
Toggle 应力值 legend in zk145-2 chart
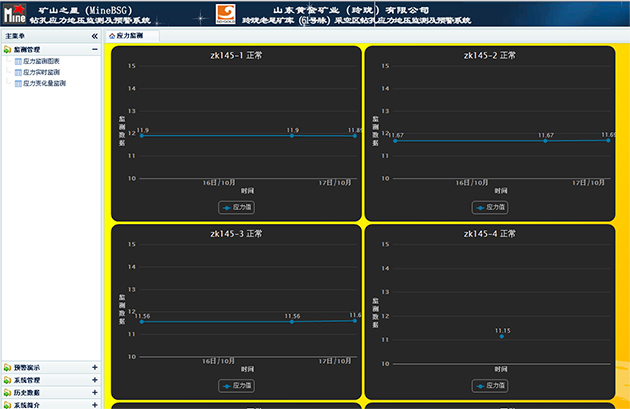click(x=490, y=207)
